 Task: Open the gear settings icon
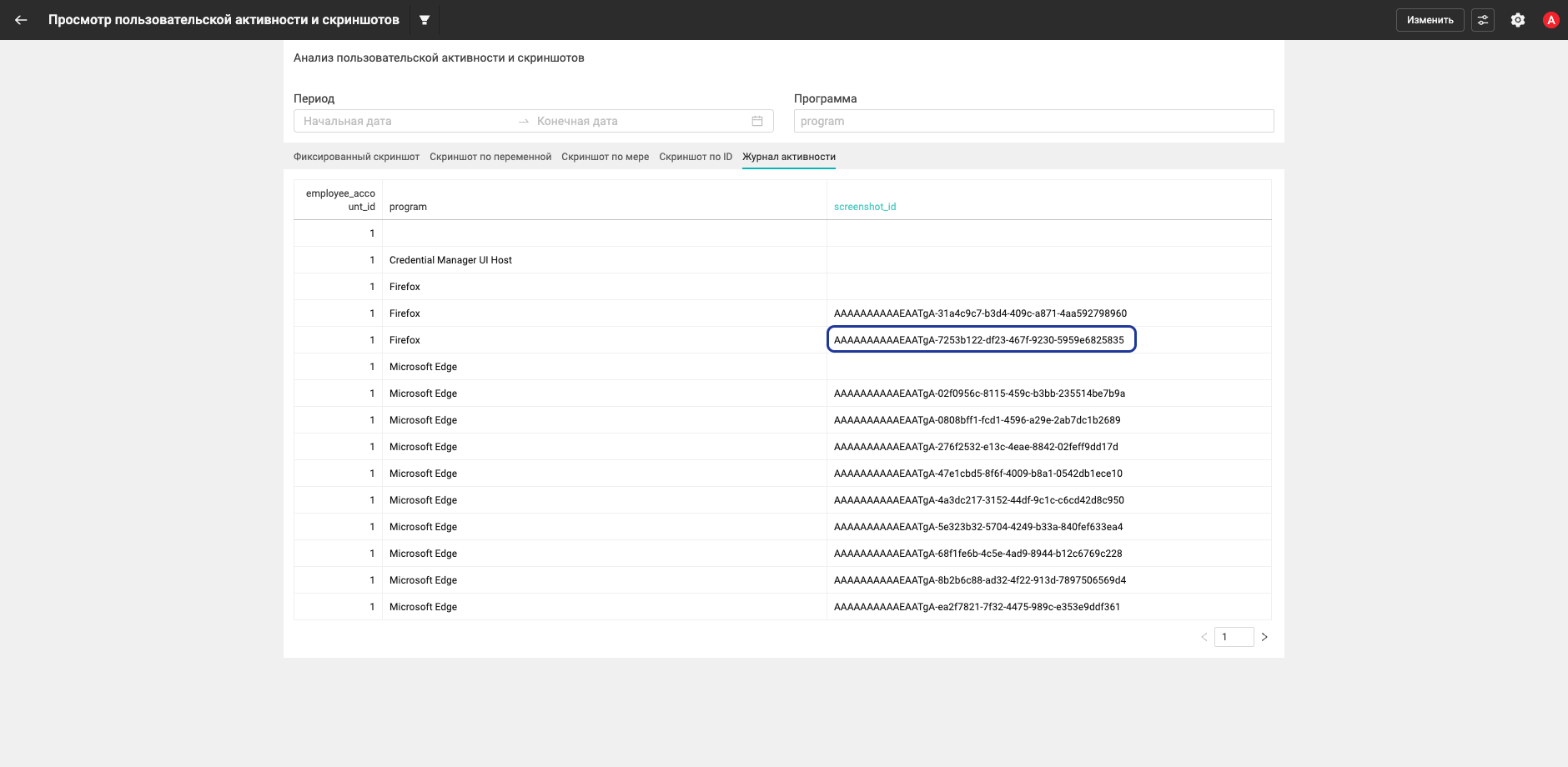pos(1518,20)
